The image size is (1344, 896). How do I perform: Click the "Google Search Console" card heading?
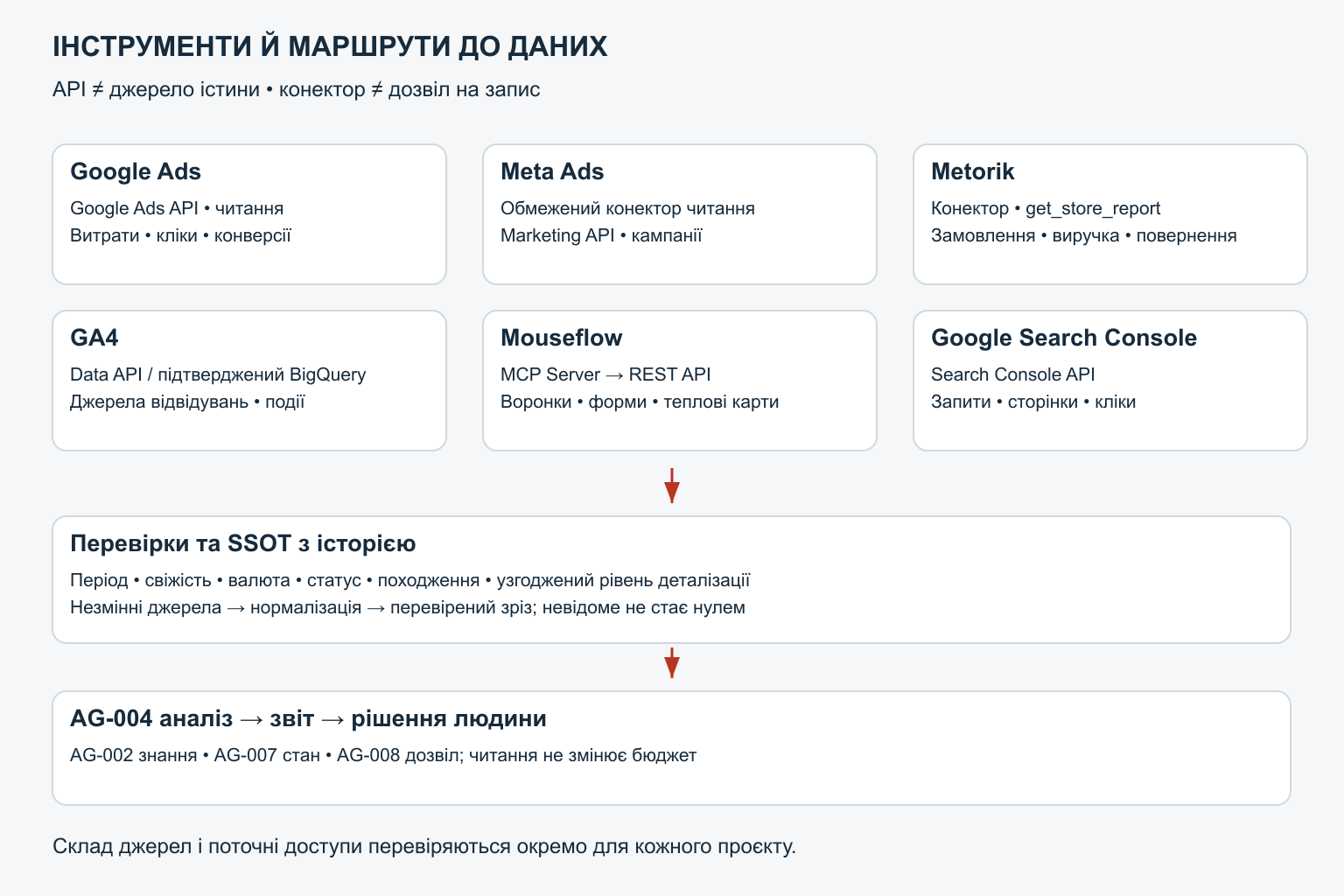tap(1064, 338)
